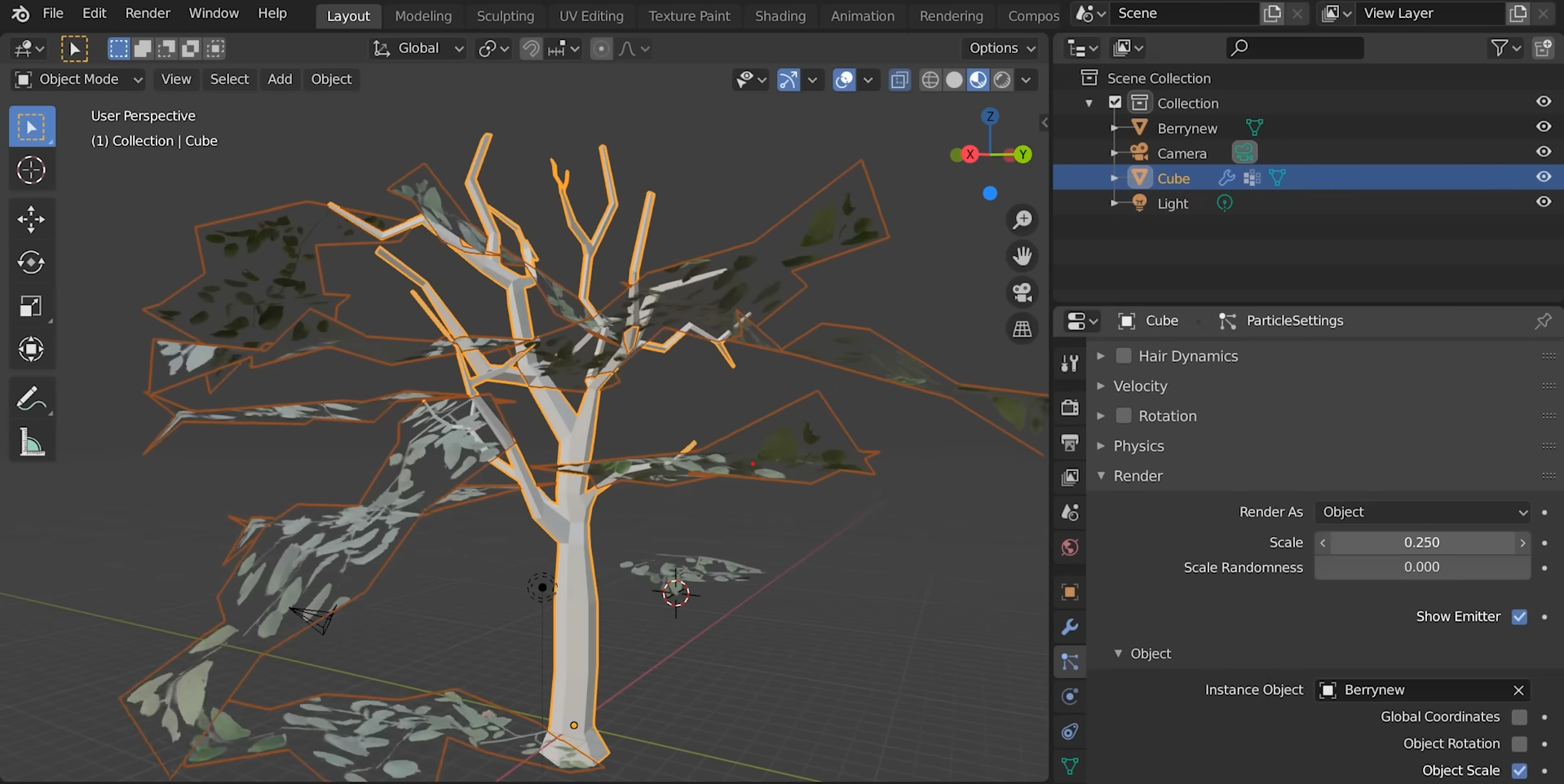Select the Rotate tool
Viewport: 1564px width, 784px height.
click(x=31, y=262)
